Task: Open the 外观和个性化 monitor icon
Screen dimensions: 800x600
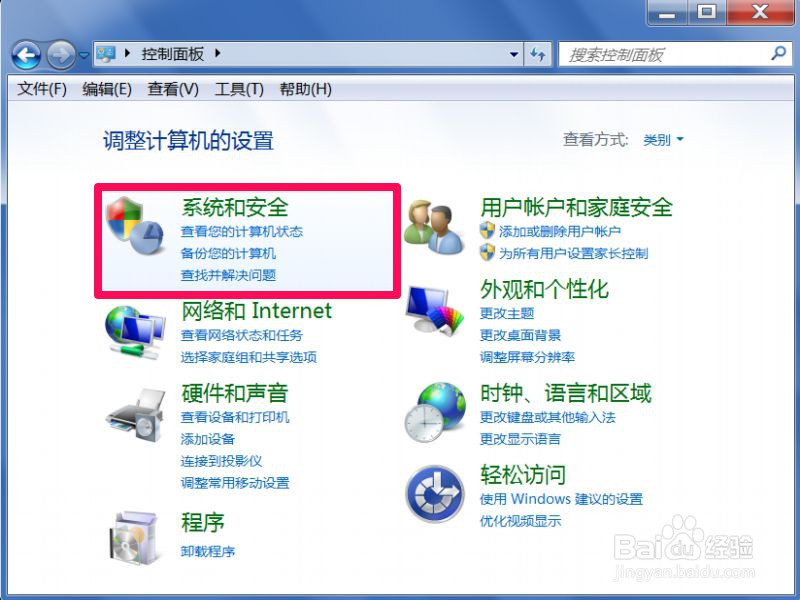Action: point(435,310)
